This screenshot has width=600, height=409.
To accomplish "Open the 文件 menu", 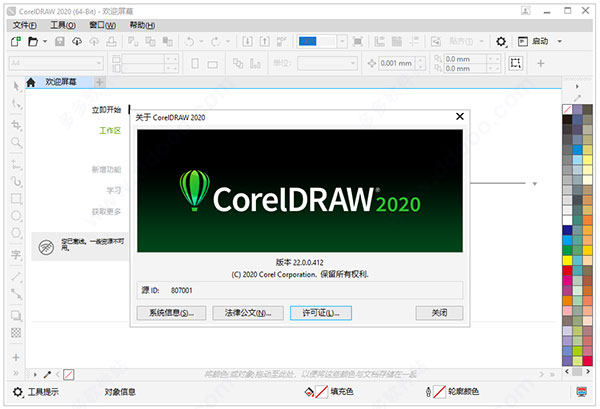I will pyautogui.click(x=24, y=25).
